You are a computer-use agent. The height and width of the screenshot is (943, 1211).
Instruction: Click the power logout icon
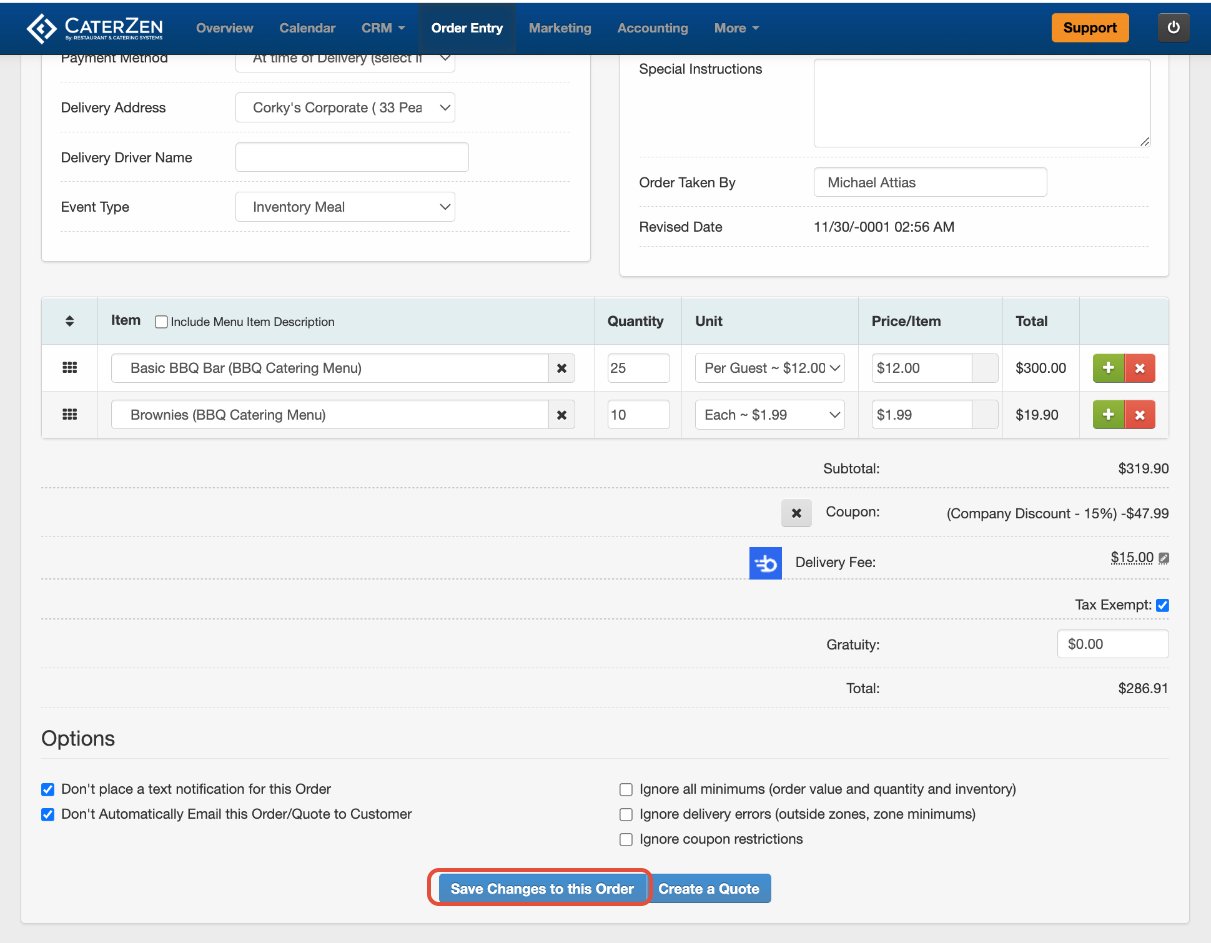pos(1173,28)
